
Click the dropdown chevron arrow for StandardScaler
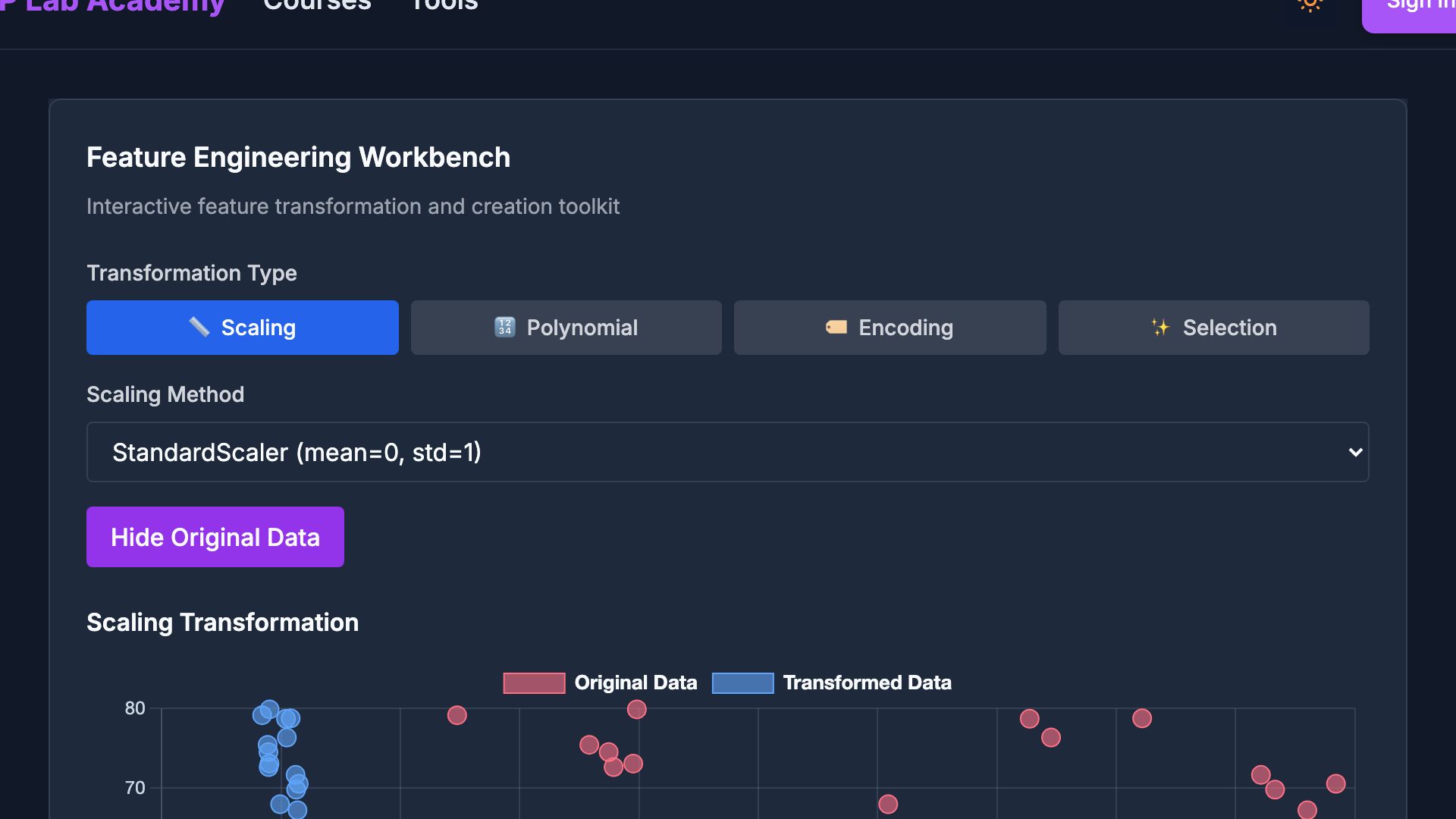(x=1355, y=452)
